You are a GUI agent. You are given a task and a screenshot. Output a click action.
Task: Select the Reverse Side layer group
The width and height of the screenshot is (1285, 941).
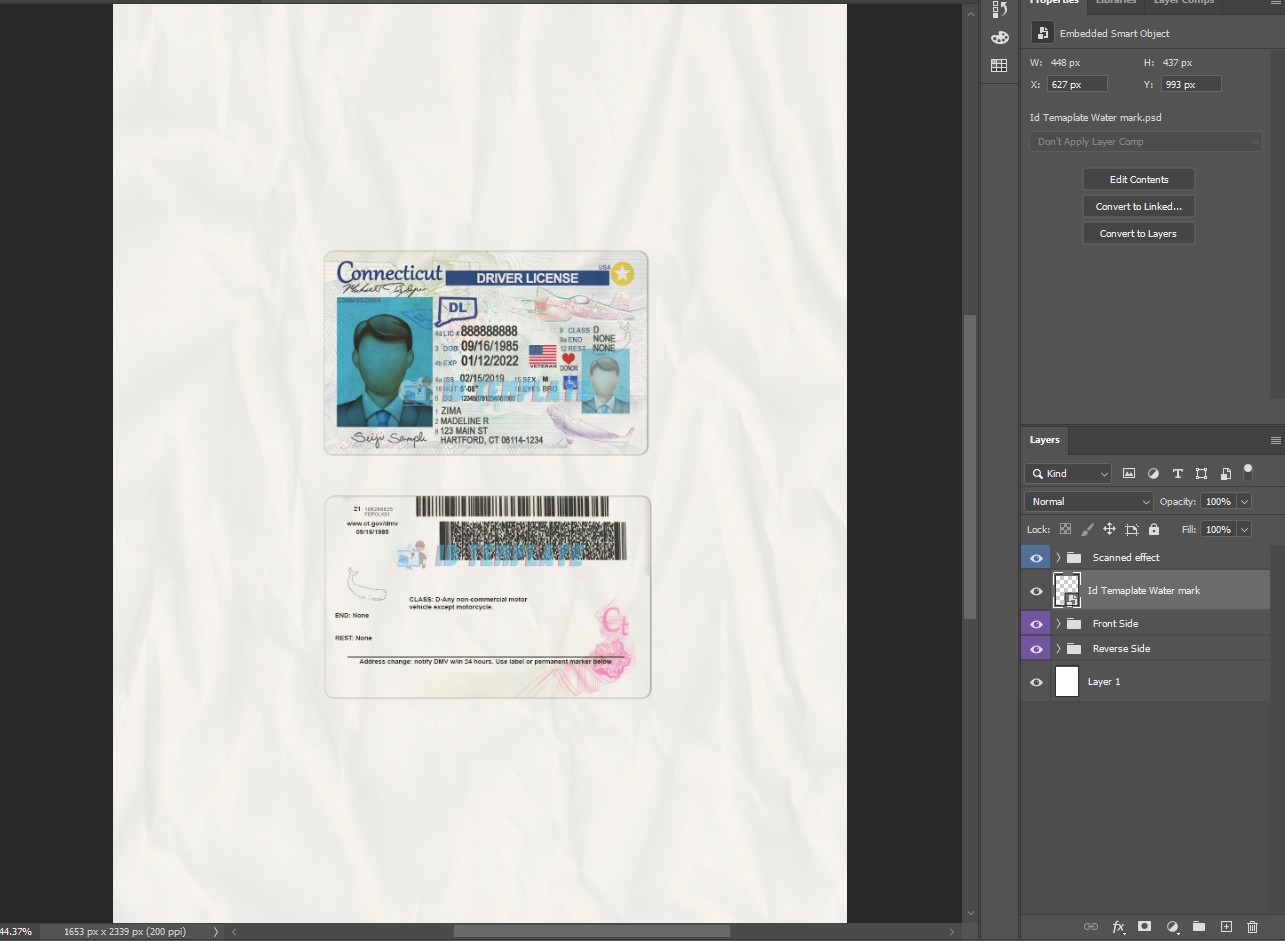(1145, 648)
